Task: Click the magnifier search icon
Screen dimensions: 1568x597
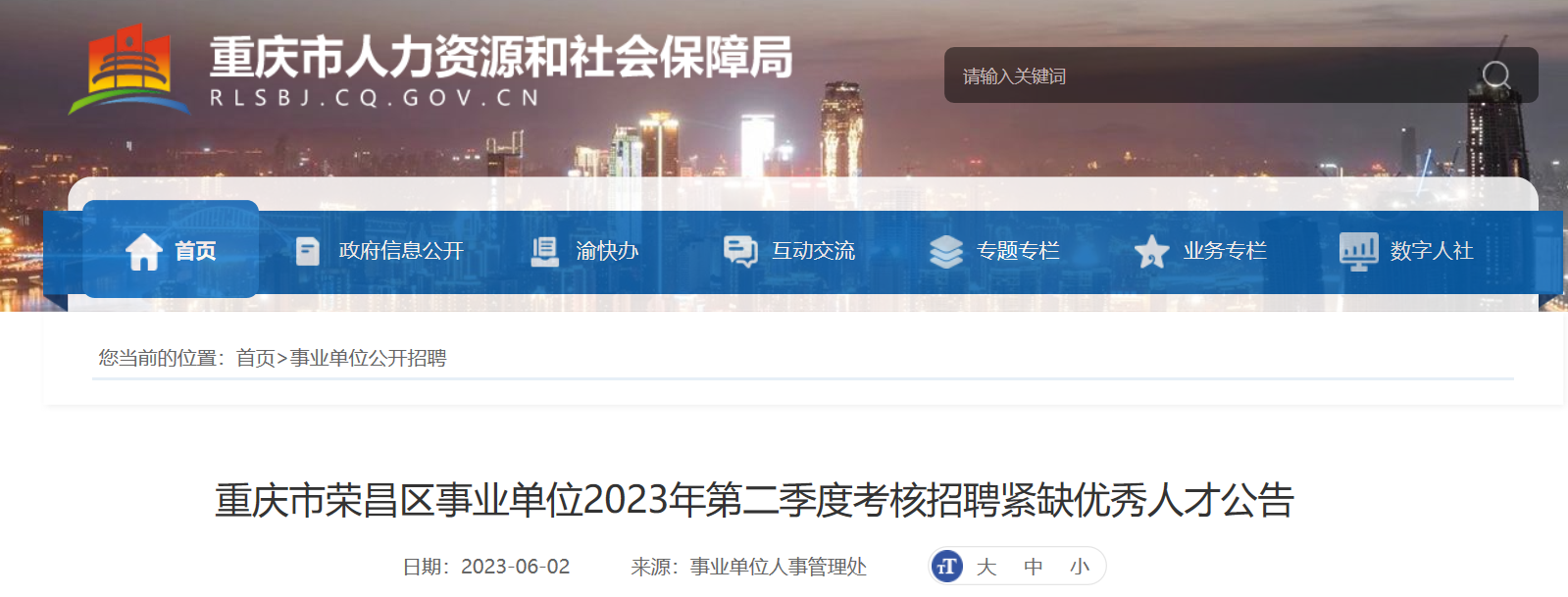Action: (1496, 75)
